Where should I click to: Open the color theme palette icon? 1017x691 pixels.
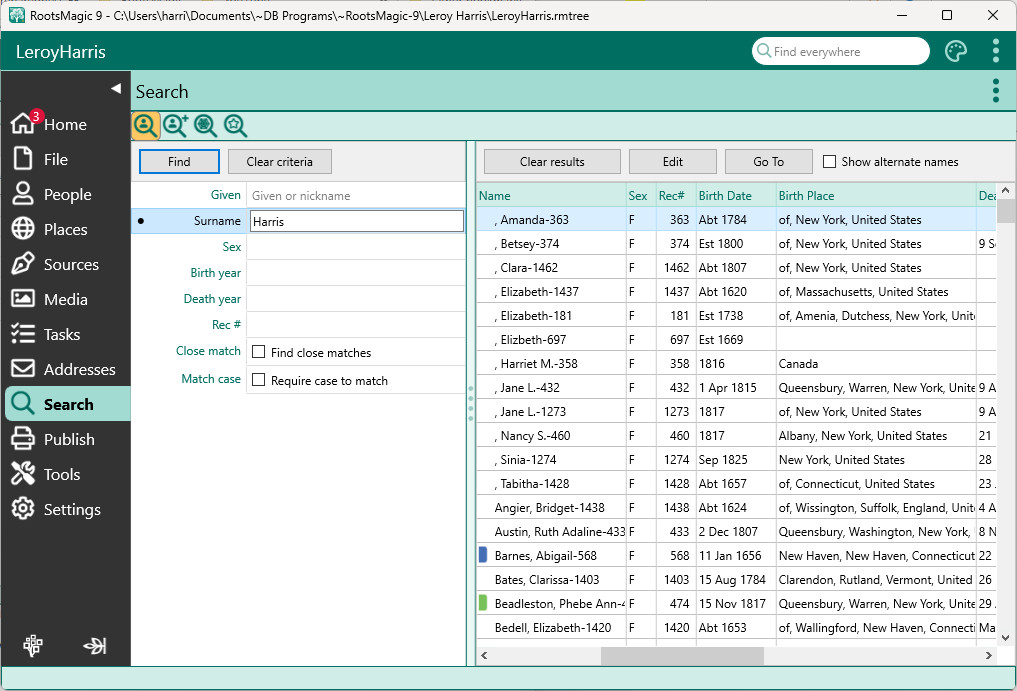coord(955,51)
